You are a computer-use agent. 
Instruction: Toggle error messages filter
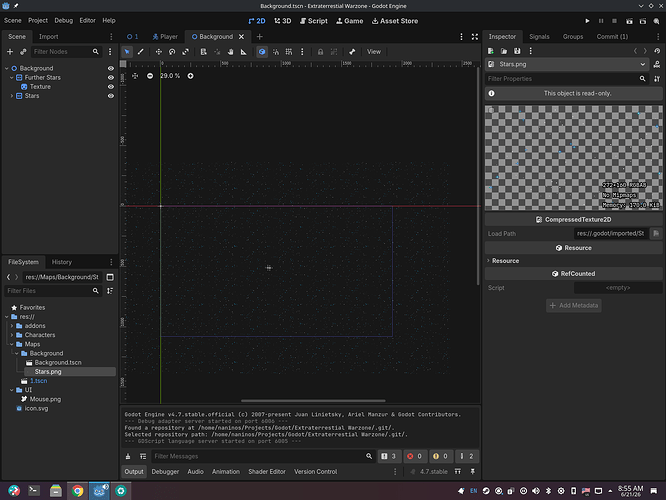(415, 456)
